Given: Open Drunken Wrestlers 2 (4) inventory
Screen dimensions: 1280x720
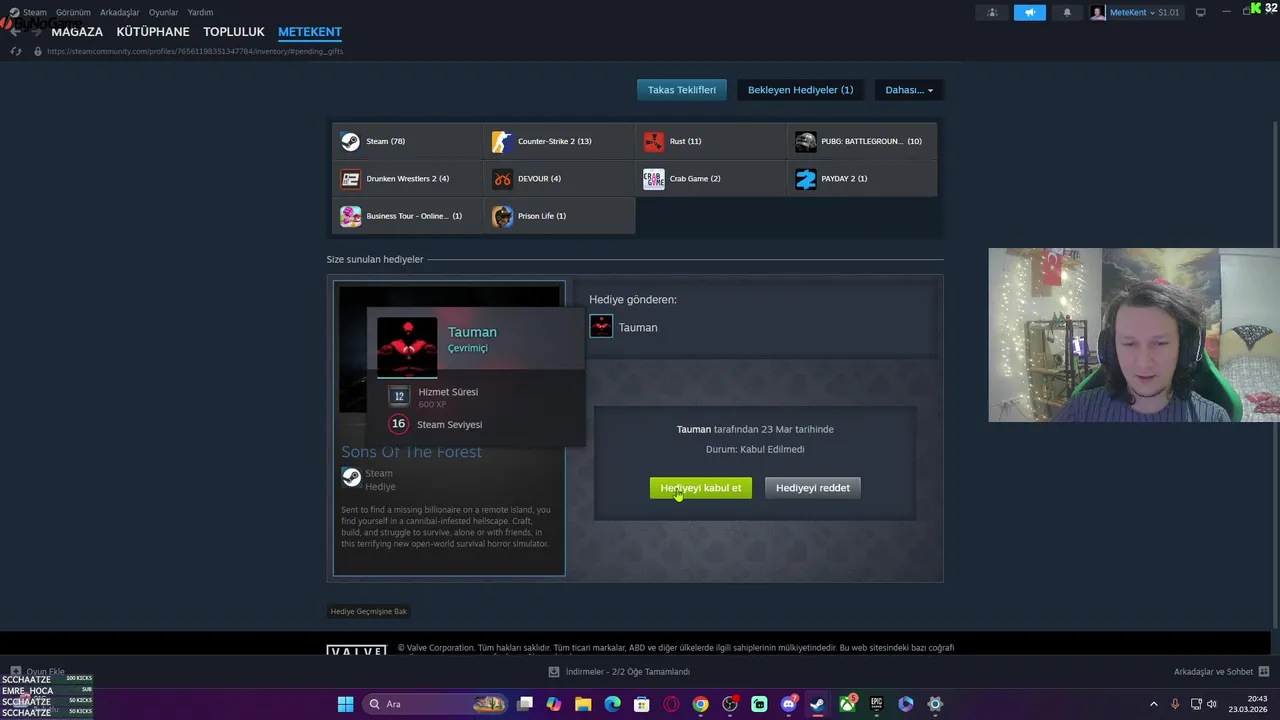Looking at the screenshot, I should click(407, 179).
